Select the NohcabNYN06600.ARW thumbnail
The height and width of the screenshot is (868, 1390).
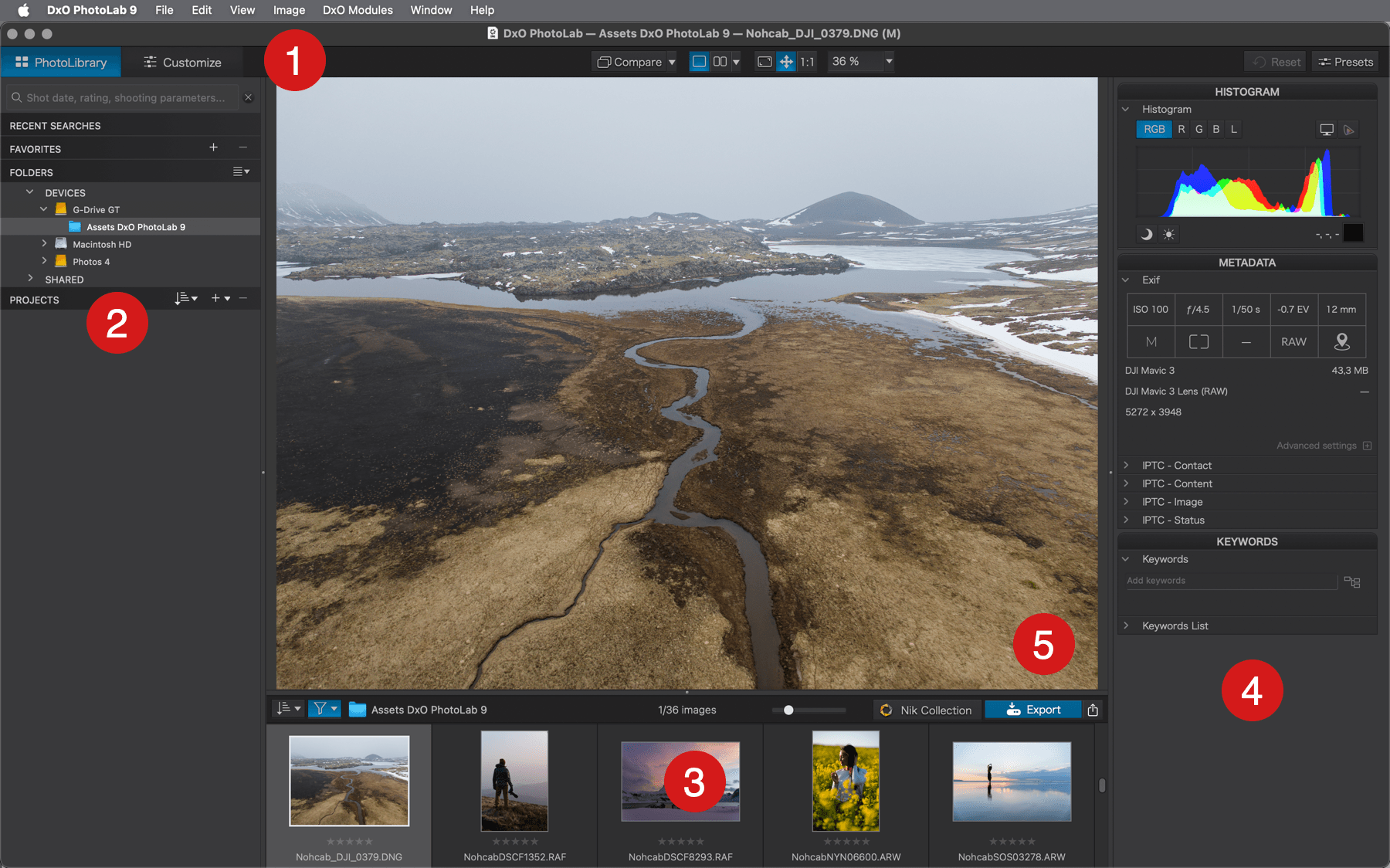846,781
